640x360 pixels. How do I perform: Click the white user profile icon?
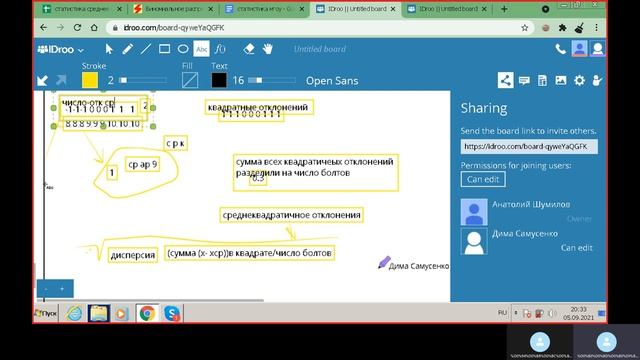[x=598, y=49]
